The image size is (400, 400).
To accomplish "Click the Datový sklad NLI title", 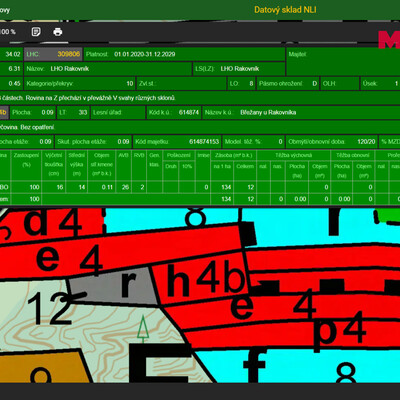I will pyautogui.click(x=285, y=10).
